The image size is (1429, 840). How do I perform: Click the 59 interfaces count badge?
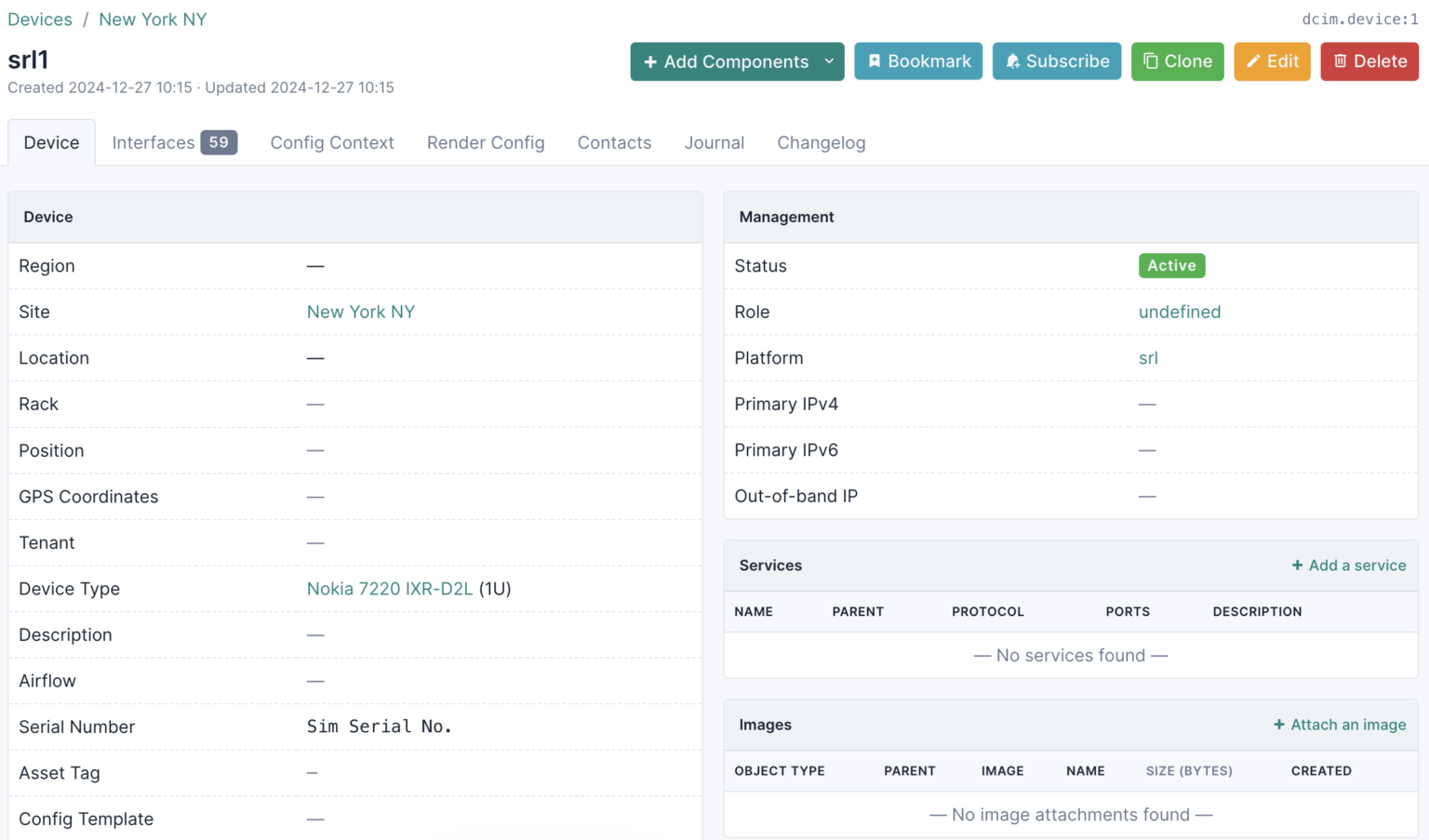click(x=219, y=142)
